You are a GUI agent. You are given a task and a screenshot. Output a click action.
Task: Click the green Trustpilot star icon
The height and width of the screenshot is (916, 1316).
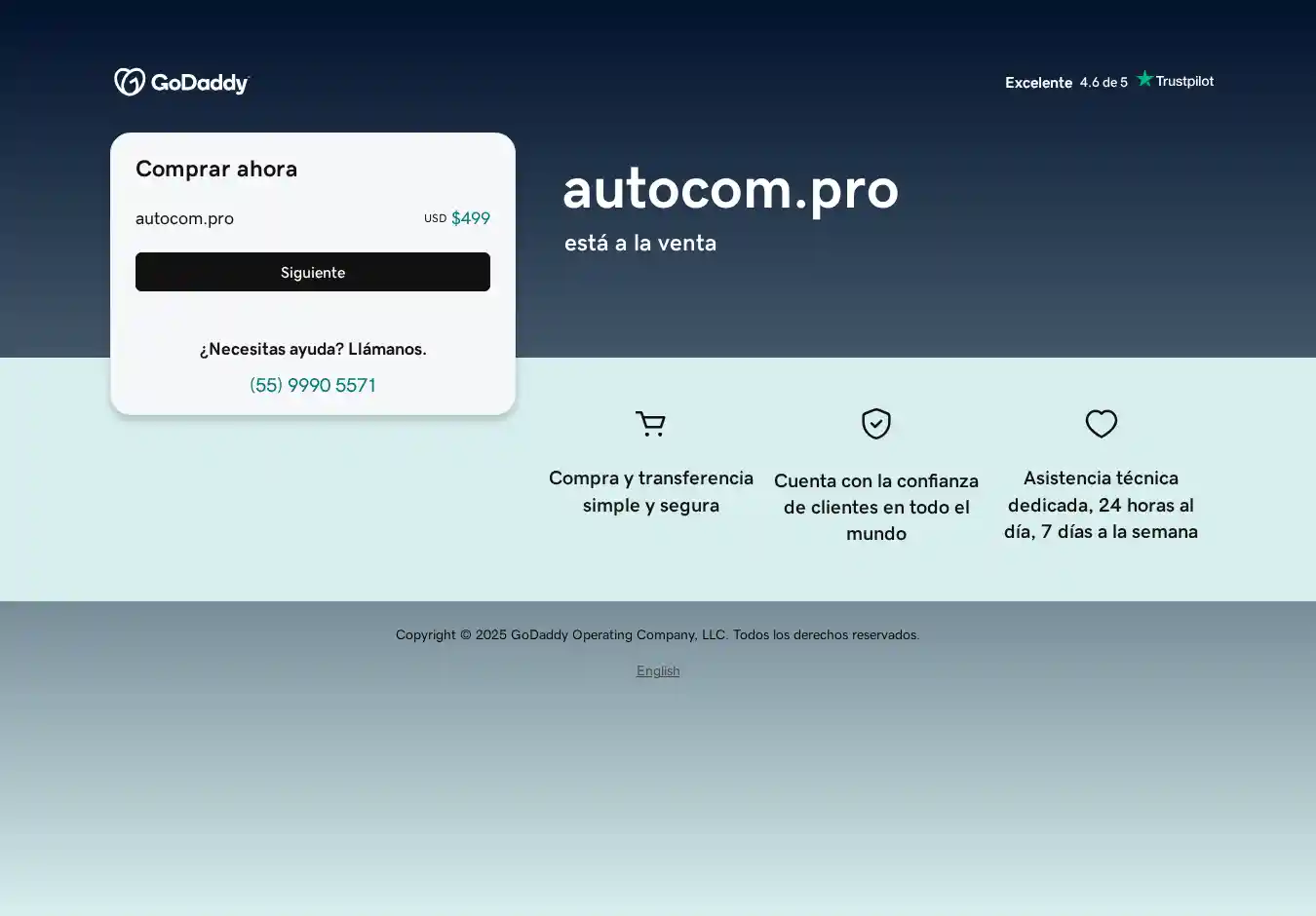(1144, 79)
